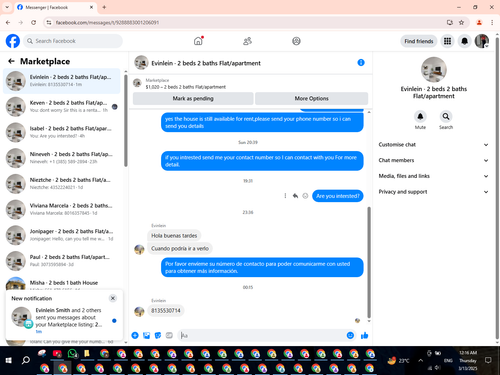
Task: Show hidden system tray icons chevron
Action: coord(421,360)
